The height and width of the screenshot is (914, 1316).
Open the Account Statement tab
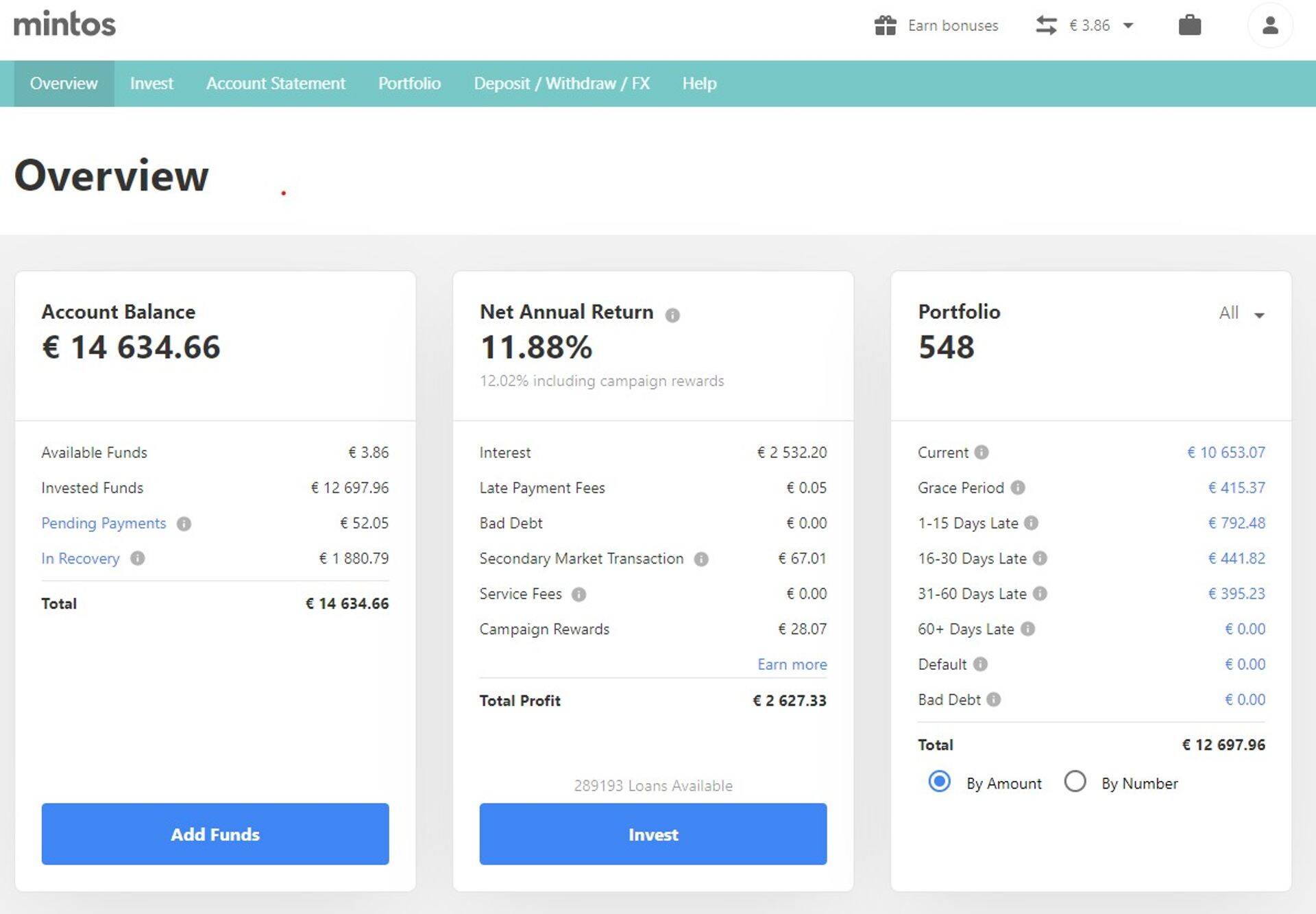pos(276,84)
